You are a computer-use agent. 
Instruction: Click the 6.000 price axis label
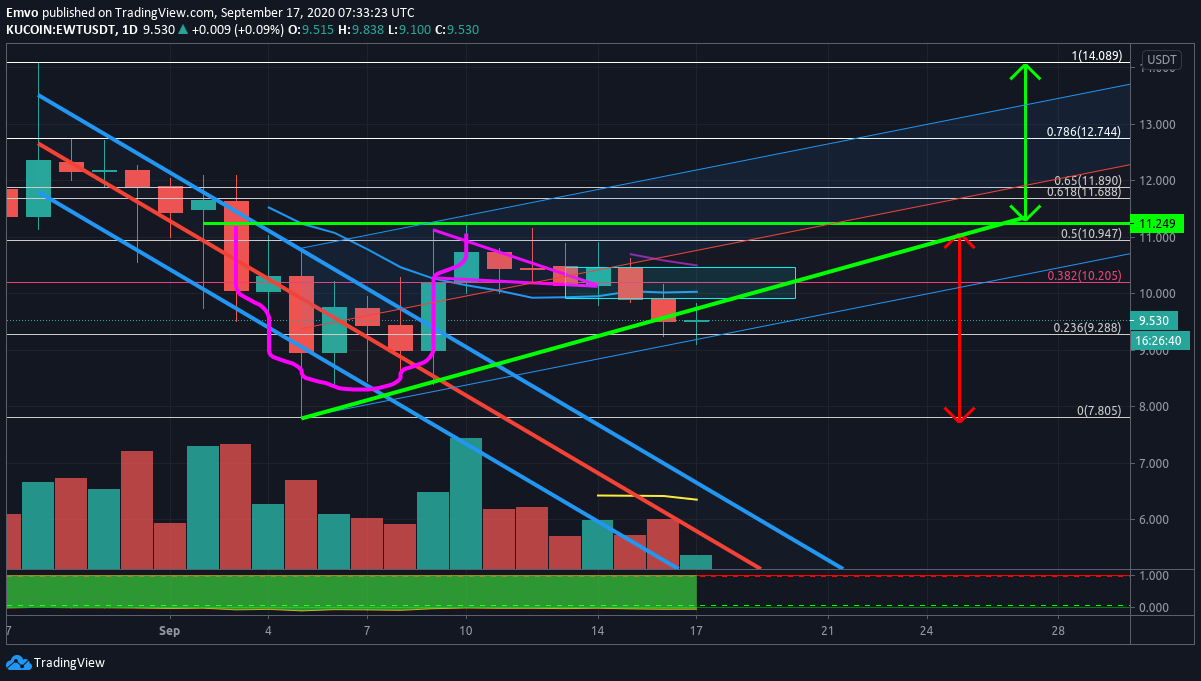pyautogui.click(x=1156, y=520)
